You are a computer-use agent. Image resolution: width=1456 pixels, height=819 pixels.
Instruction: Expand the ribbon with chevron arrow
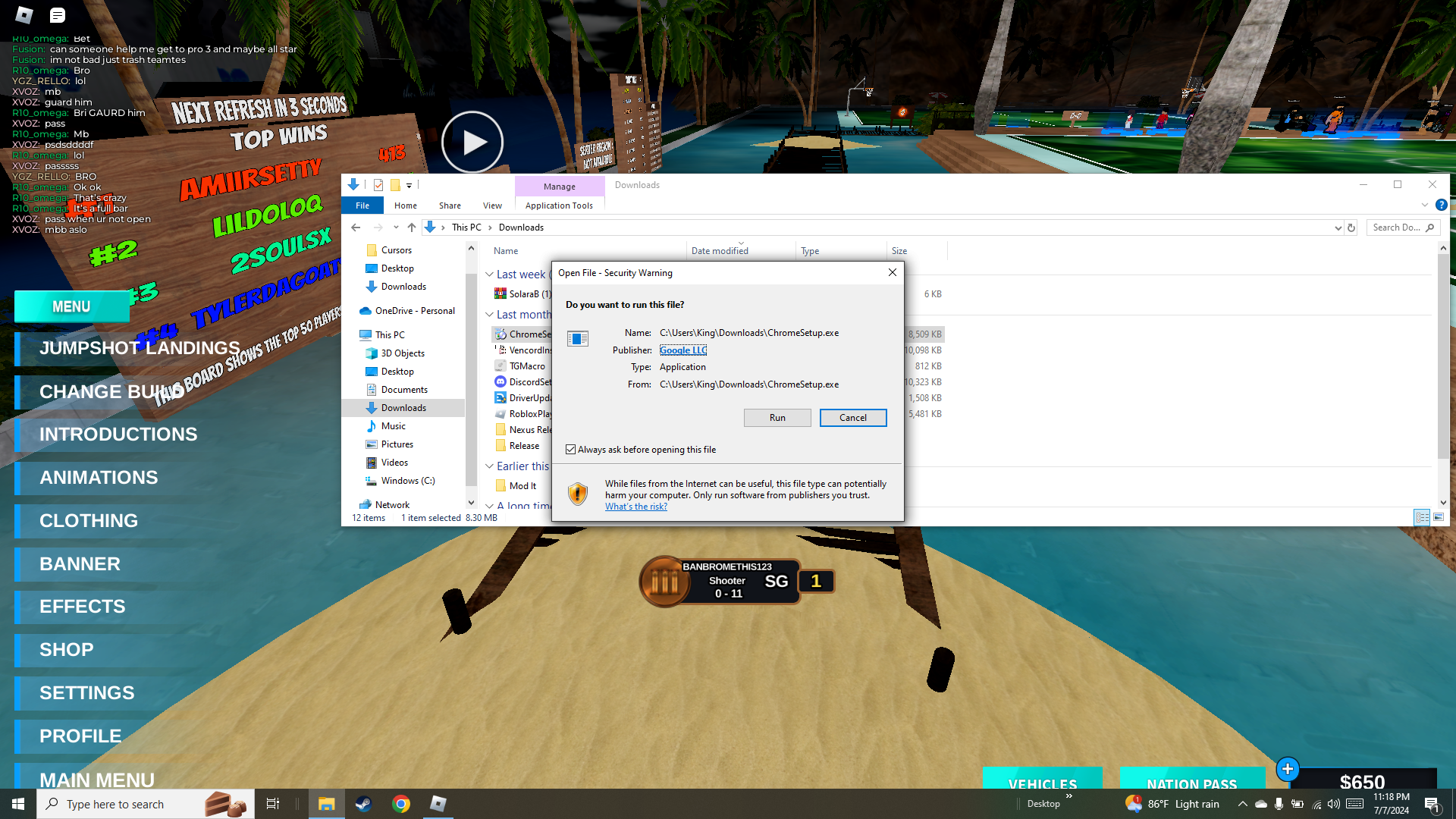pos(1424,205)
